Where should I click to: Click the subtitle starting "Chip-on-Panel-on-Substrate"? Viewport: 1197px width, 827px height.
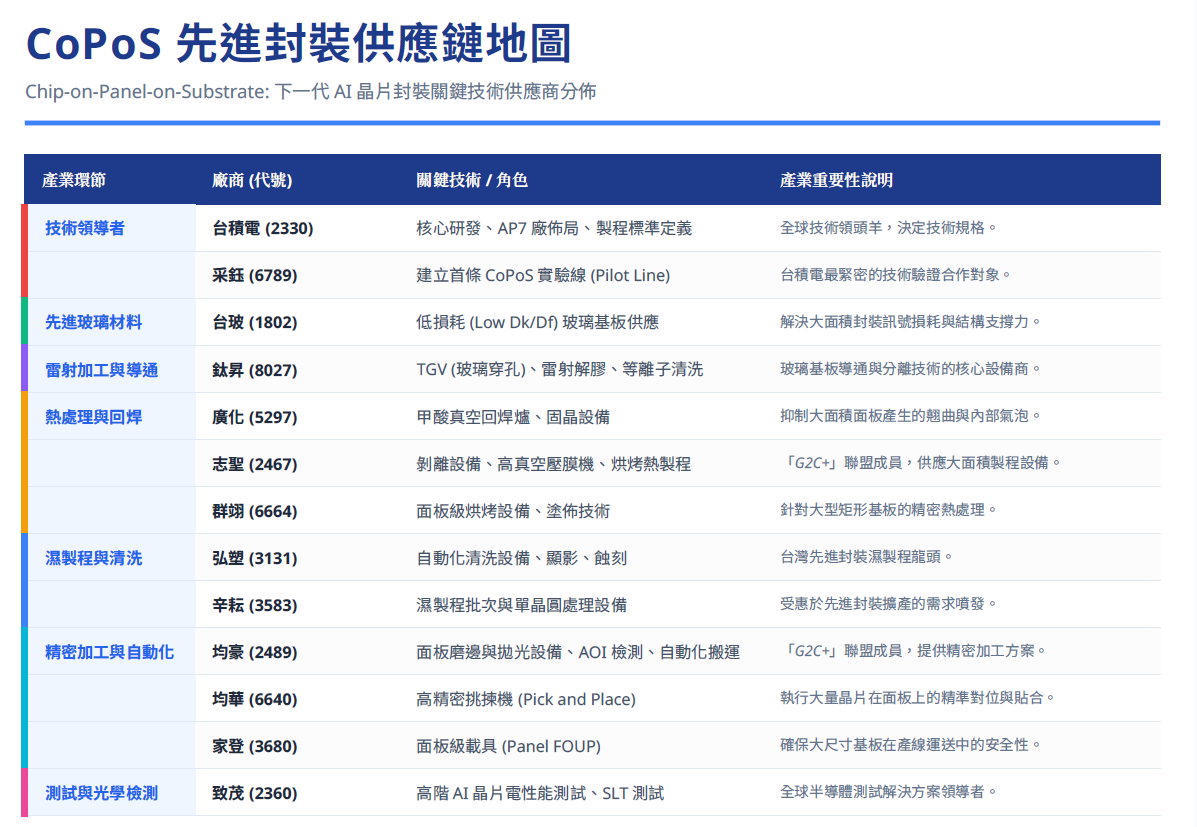click(x=311, y=92)
